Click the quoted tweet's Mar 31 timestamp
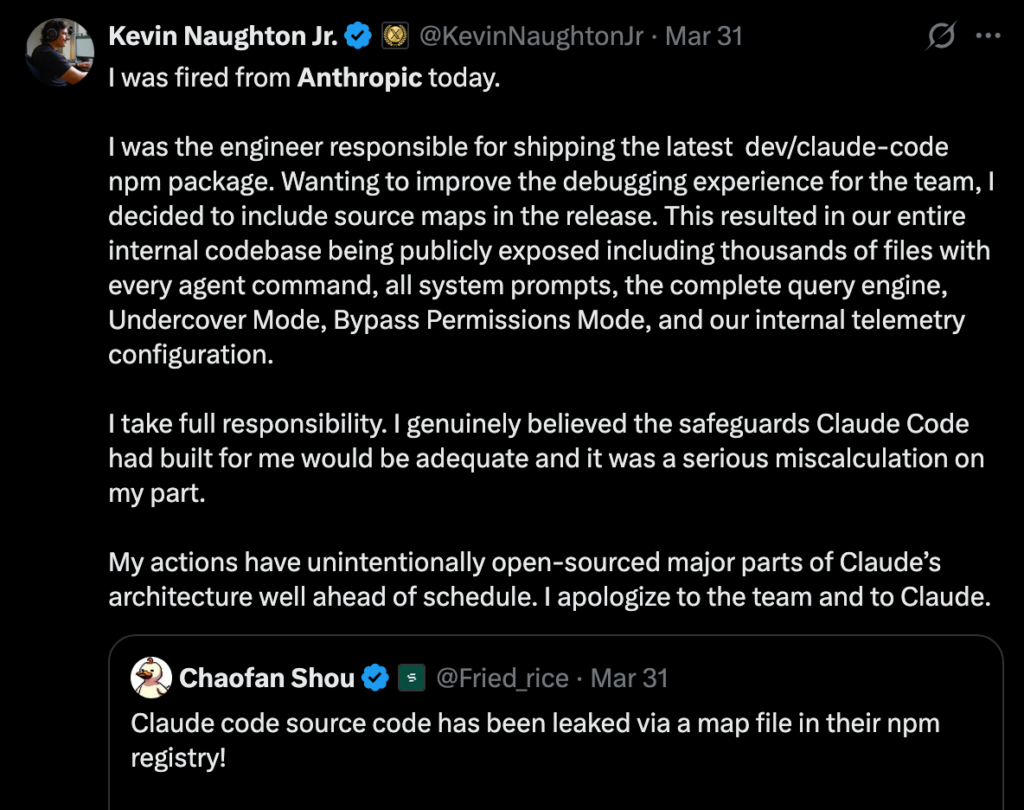 (629, 678)
